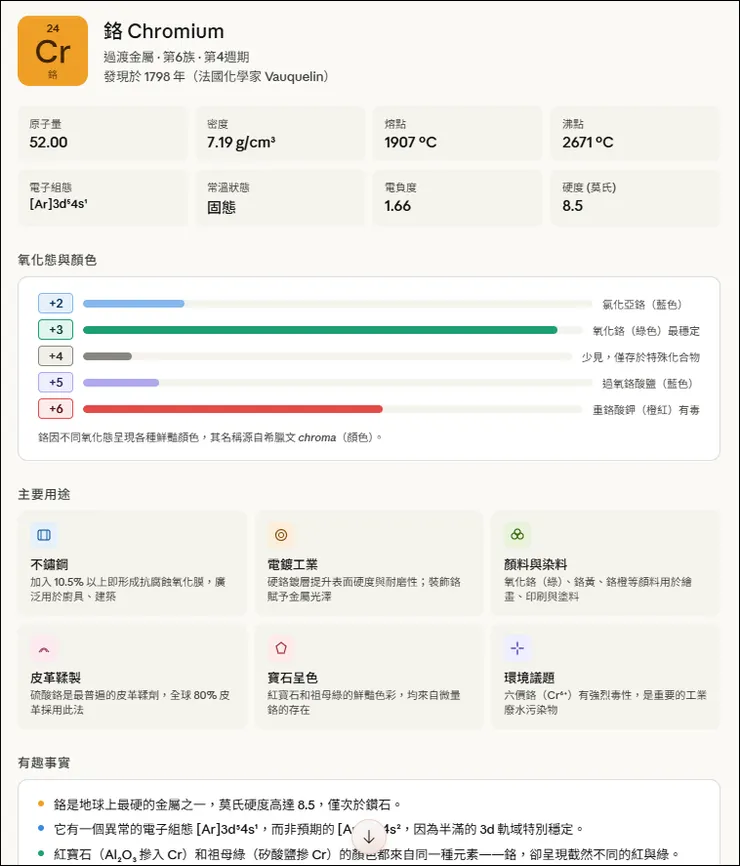
Task: Click the 電子組態 [Ar]3d⁵4s¹ card
Action: tap(101, 198)
